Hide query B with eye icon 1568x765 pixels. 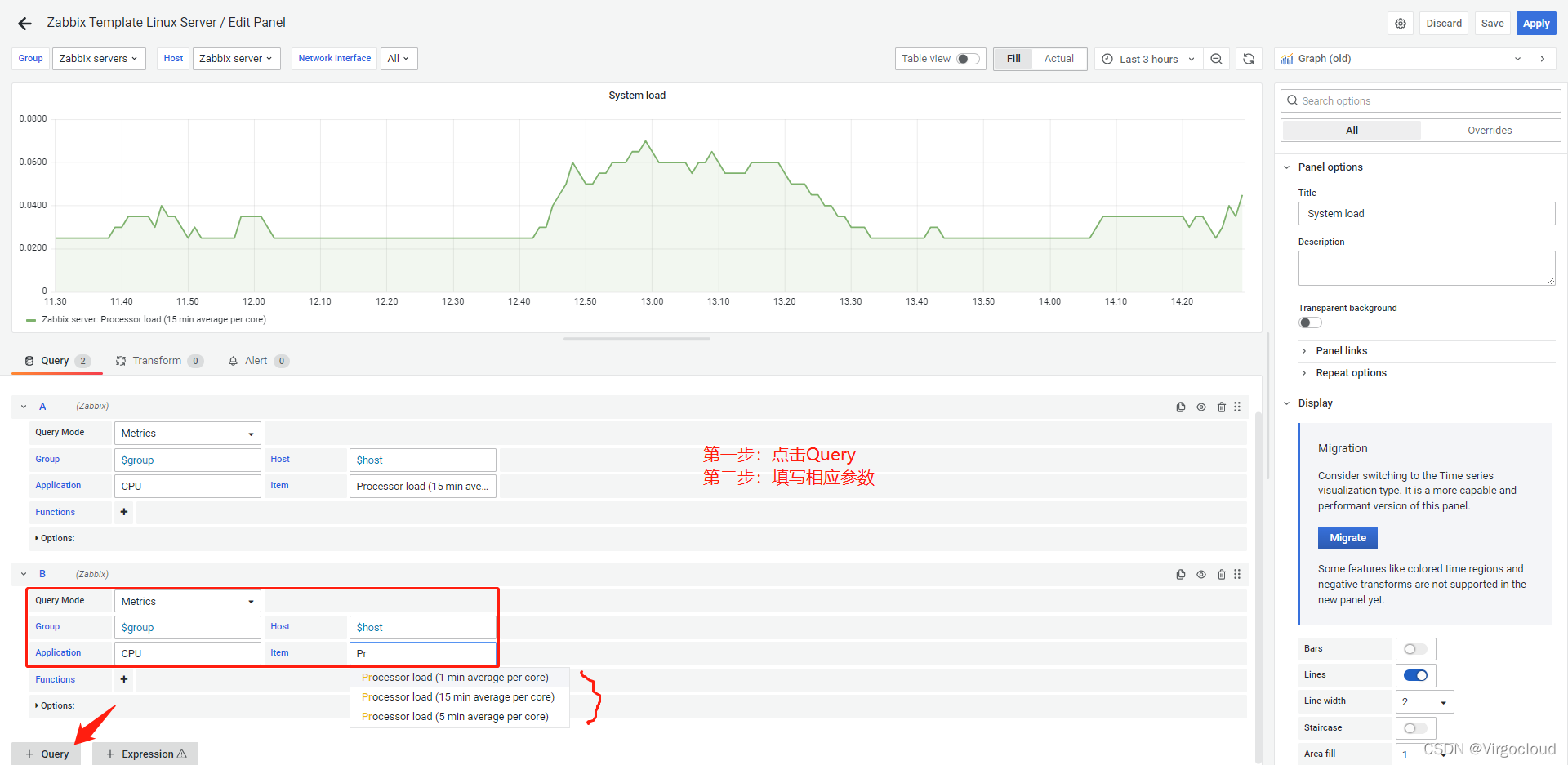1201,575
